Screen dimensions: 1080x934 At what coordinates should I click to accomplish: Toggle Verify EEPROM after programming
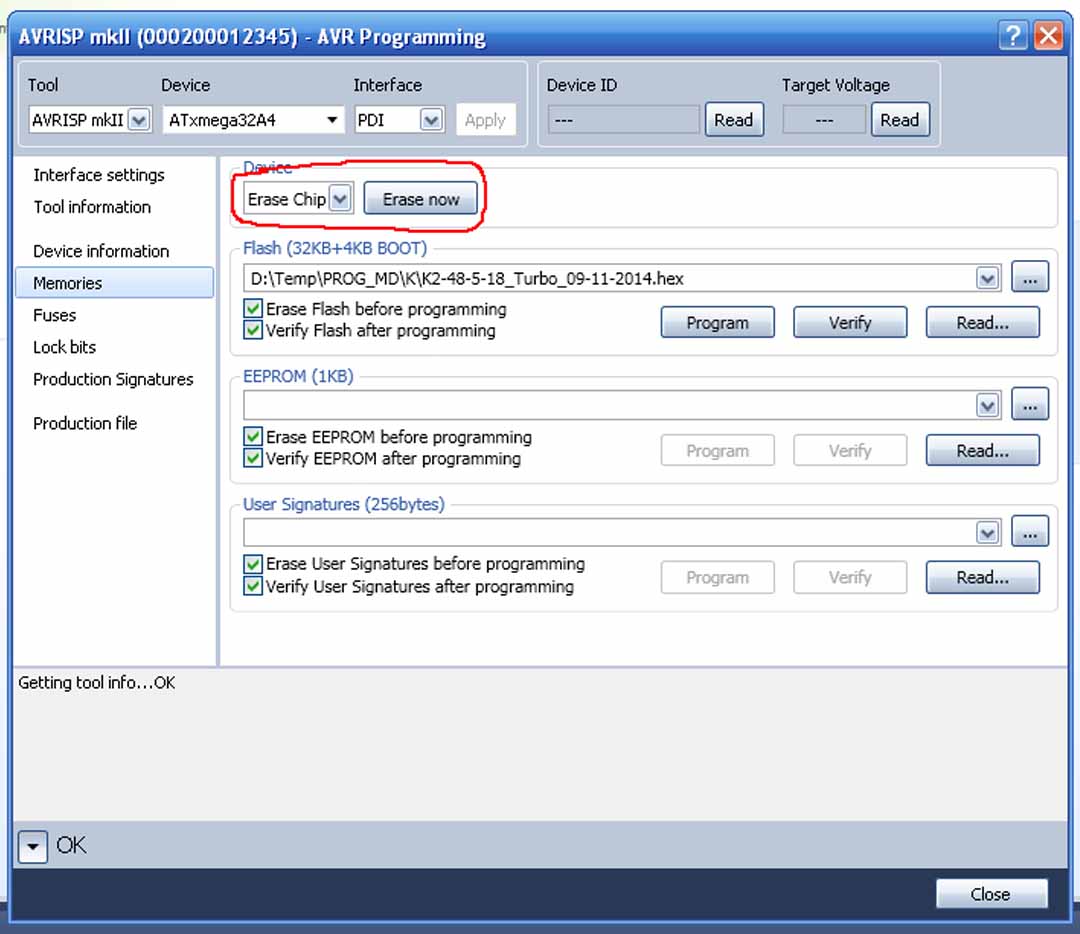(253, 459)
